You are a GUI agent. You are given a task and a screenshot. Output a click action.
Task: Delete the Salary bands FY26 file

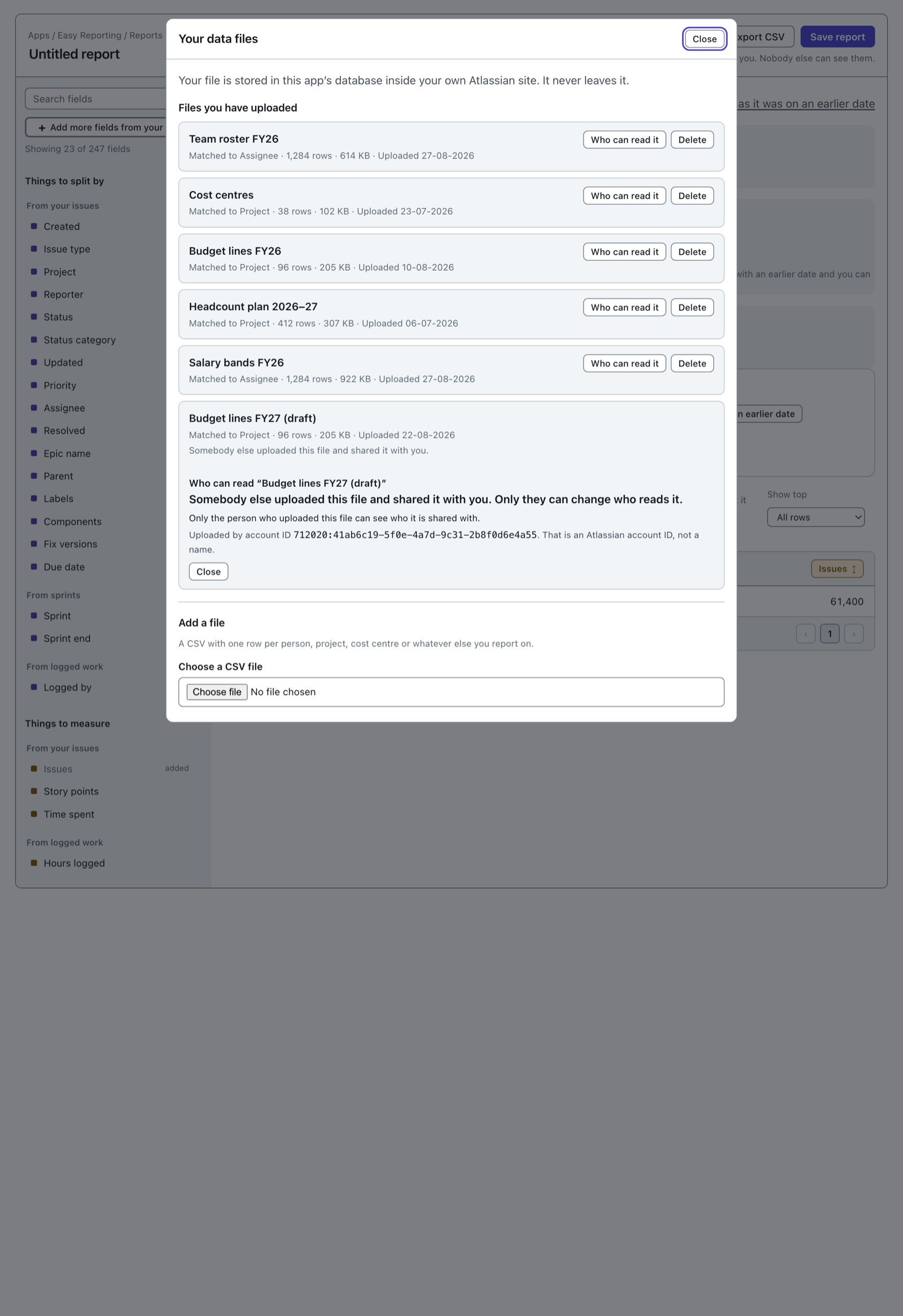click(x=692, y=363)
